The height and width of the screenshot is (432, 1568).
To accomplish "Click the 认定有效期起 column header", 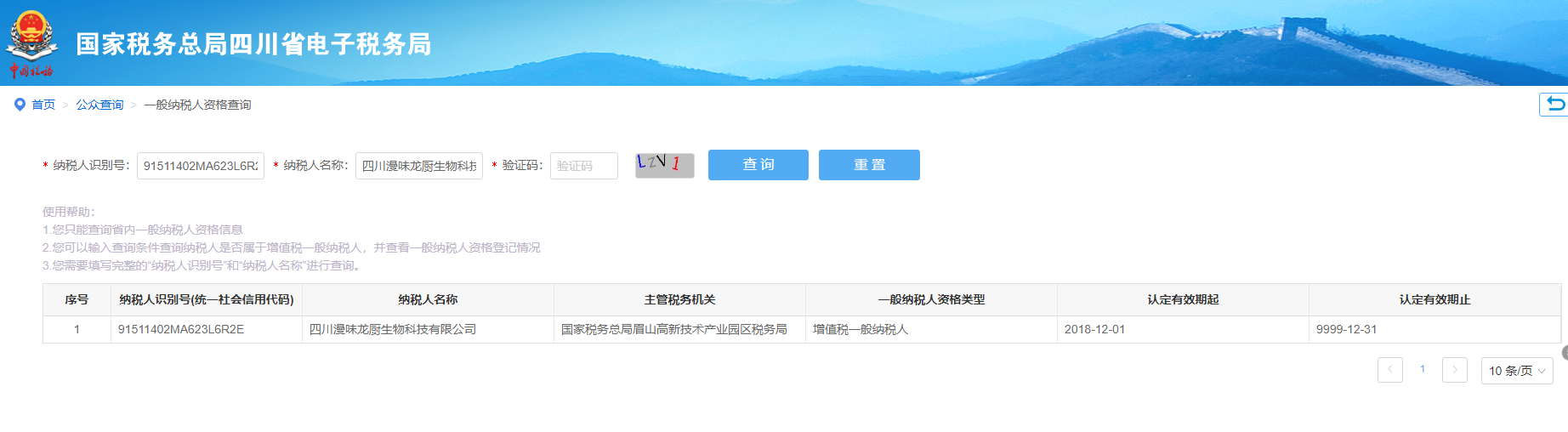I will (1182, 299).
